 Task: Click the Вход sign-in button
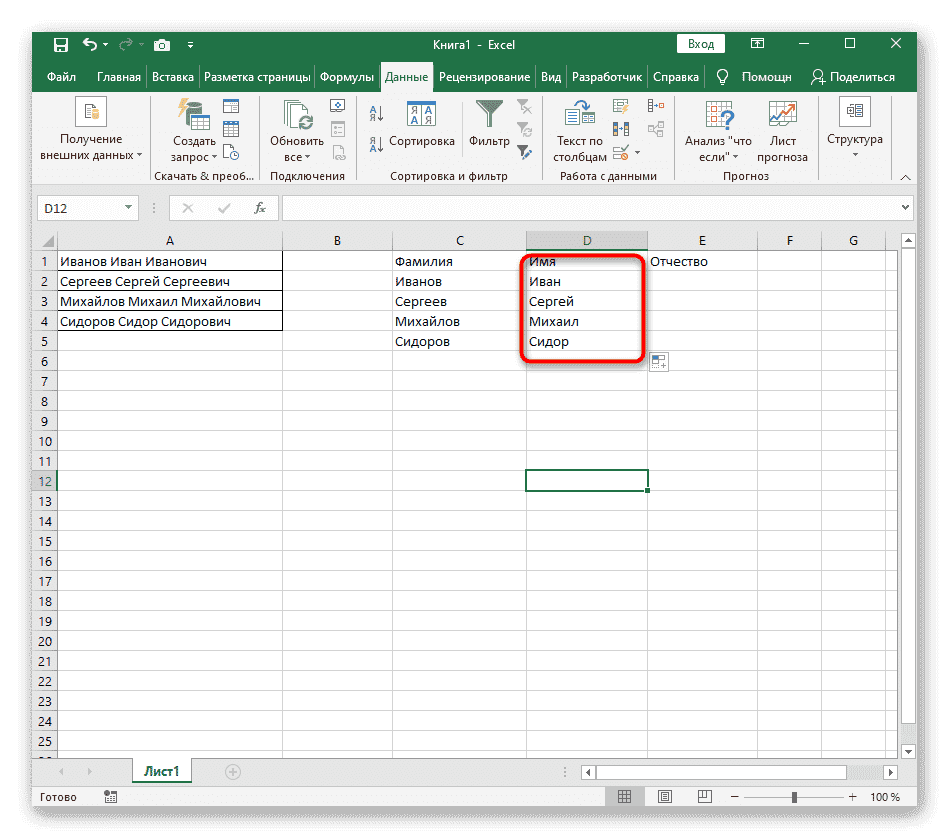[x=700, y=43]
